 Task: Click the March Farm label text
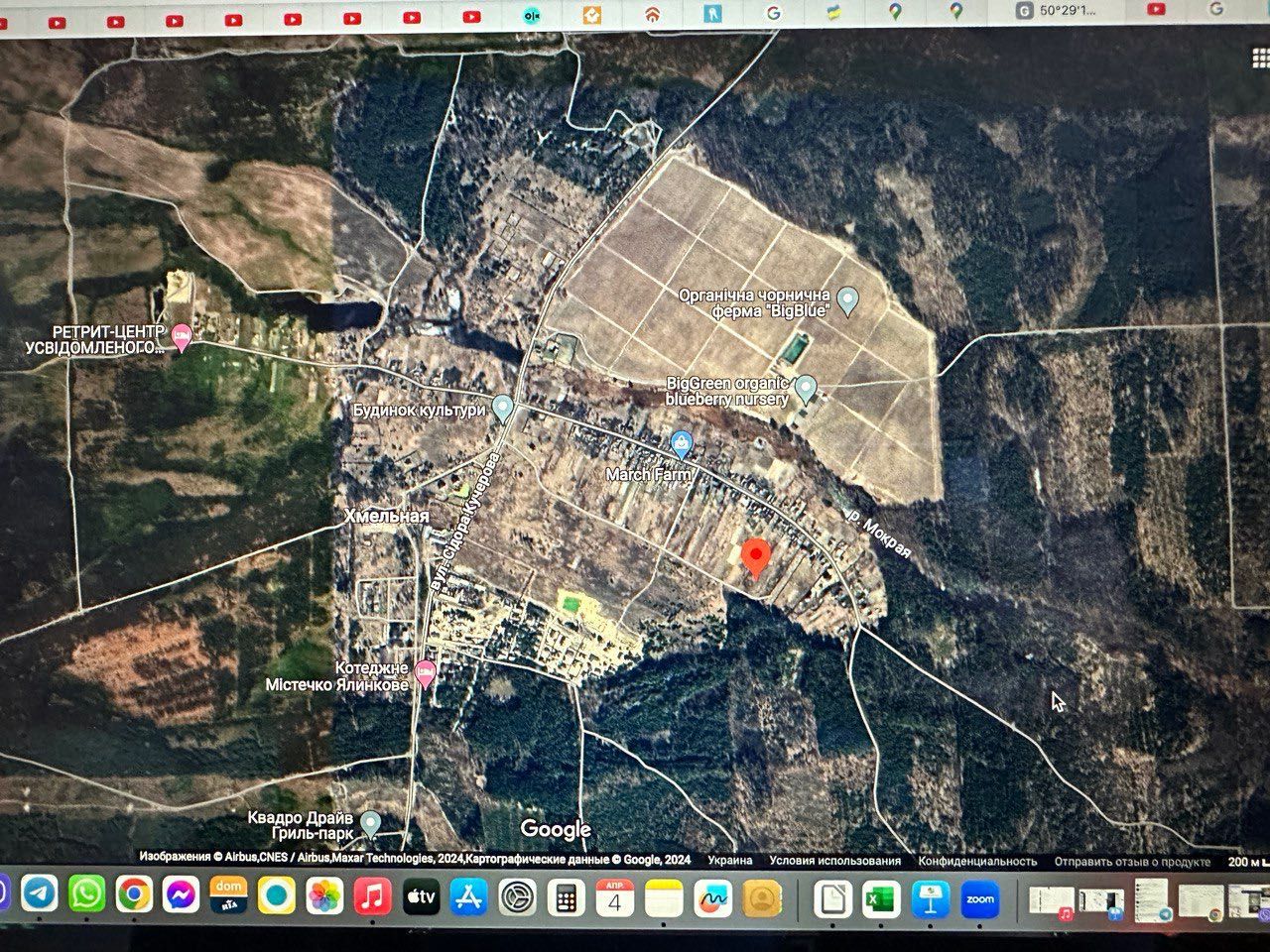coord(648,475)
